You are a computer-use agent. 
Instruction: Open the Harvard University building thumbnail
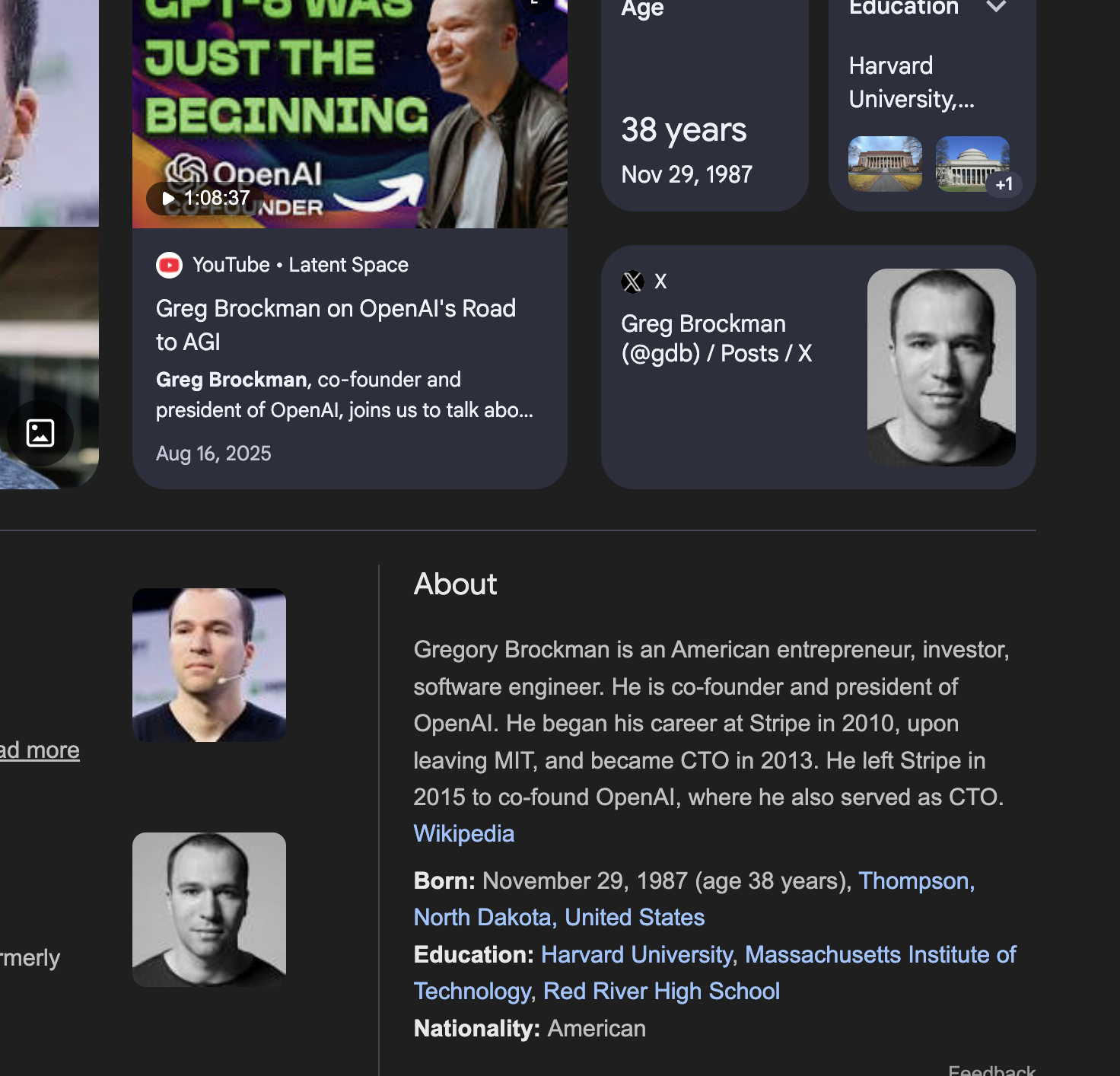pos(885,164)
